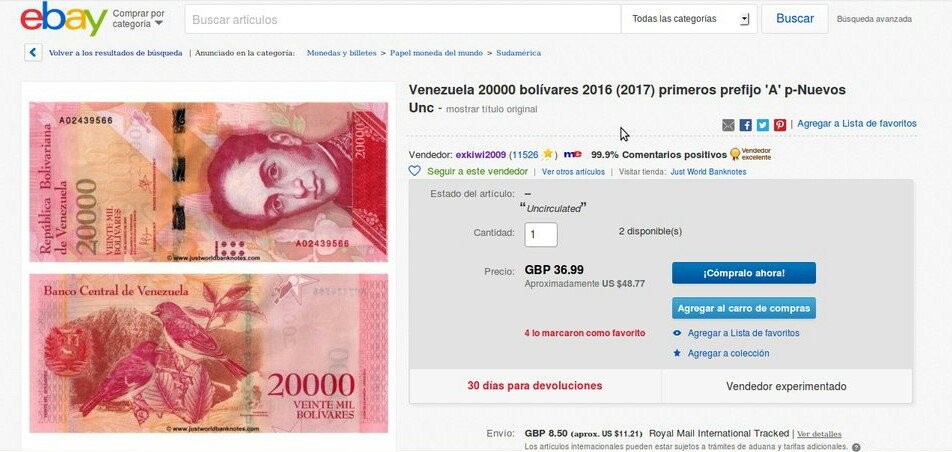
Task: Share listing on Twitter icon
Action: [763, 125]
